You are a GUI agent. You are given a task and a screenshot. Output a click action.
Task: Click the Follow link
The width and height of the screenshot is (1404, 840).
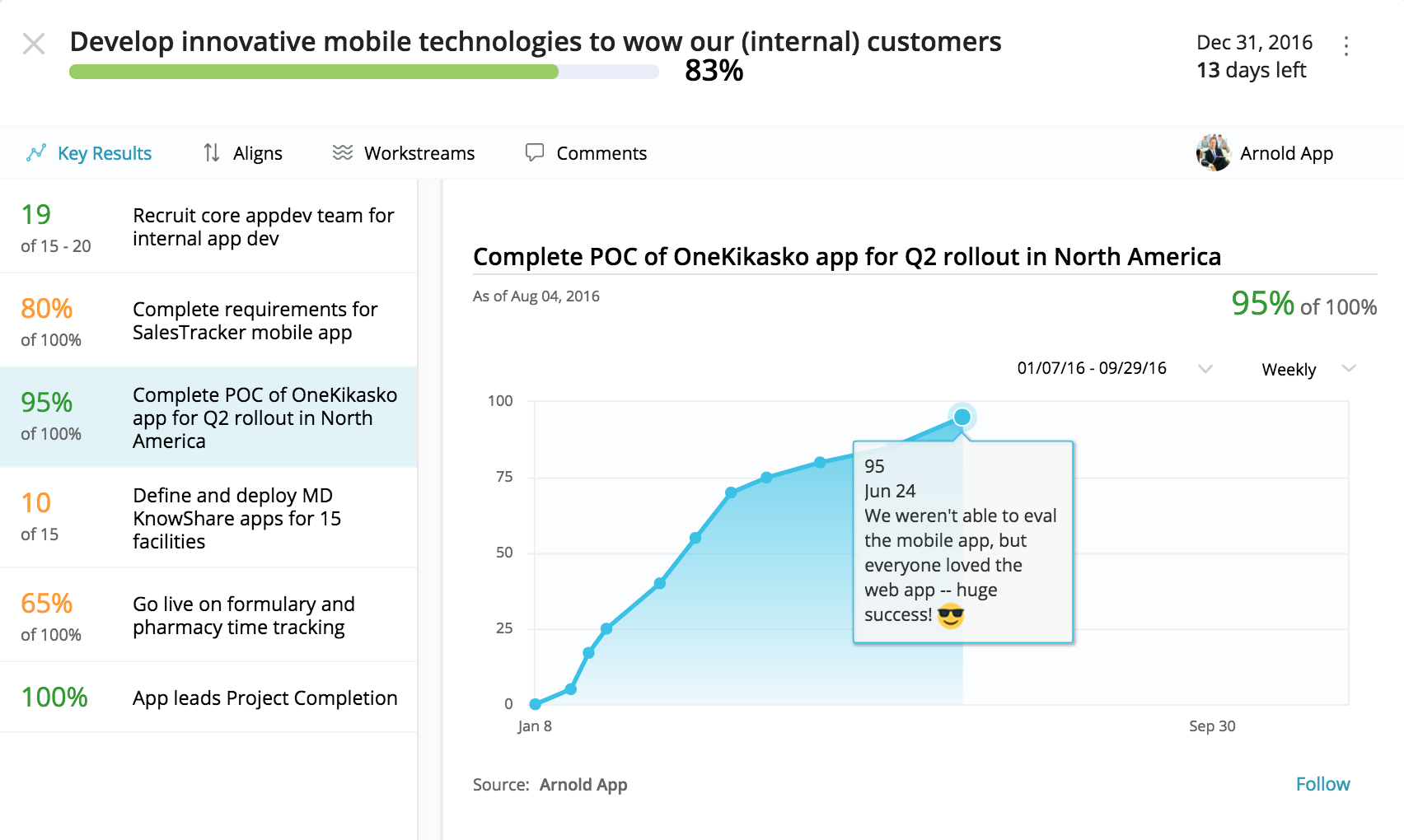1322,784
